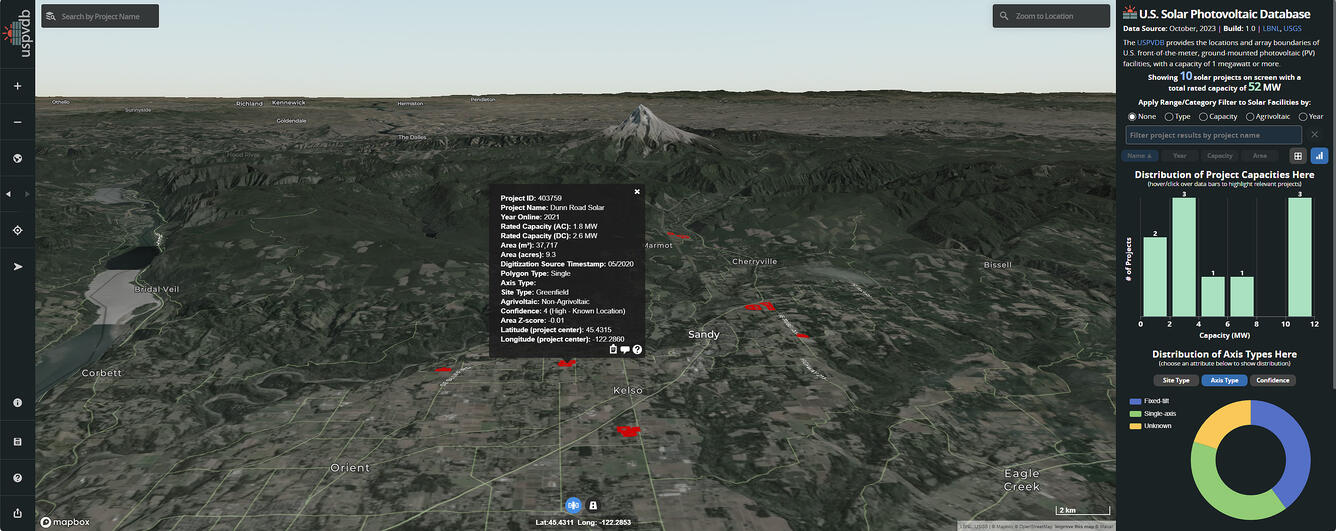Click the Fixed-tilt blue legend swatch
The image size is (1336, 531).
tap(1134, 400)
